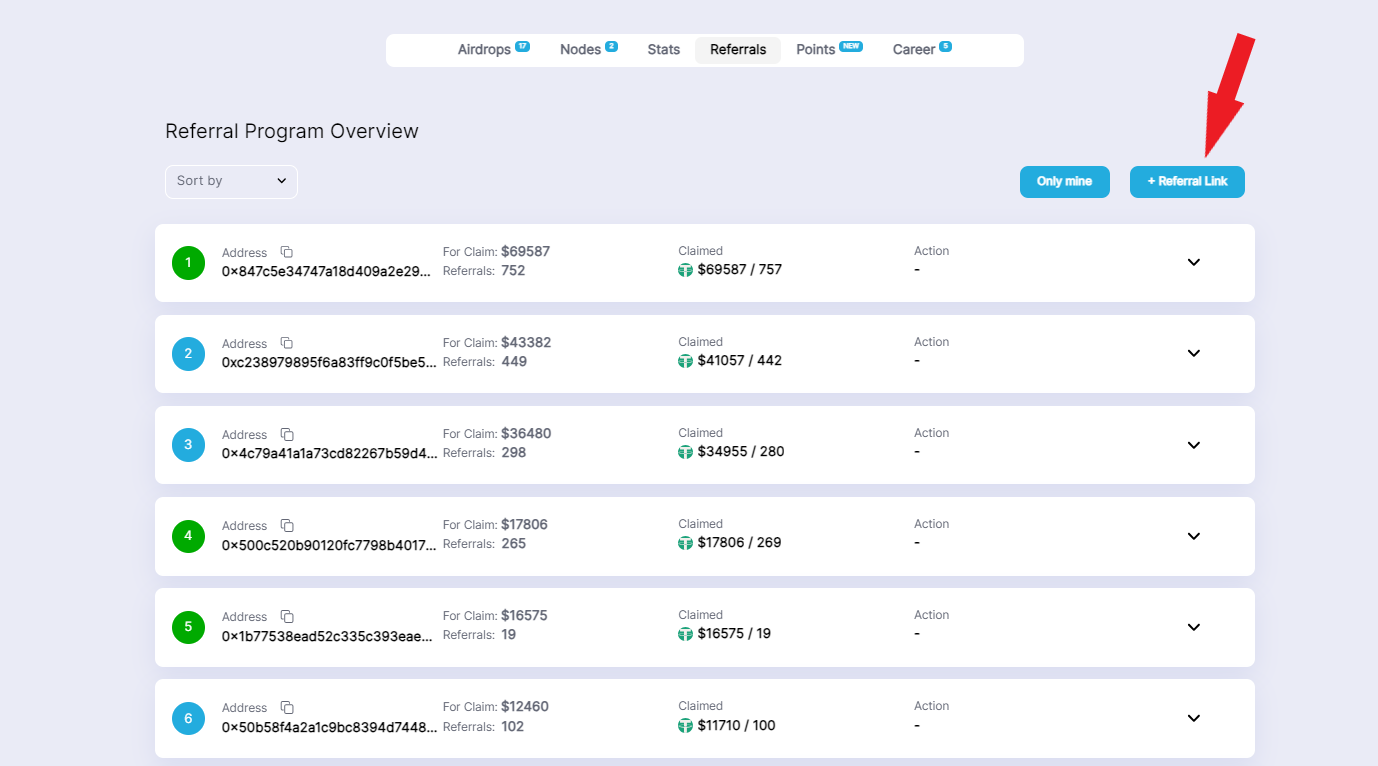The height and width of the screenshot is (766, 1378).
Task: Click the claimed amount $17806 / 269
Action: (x=740, y=543)
